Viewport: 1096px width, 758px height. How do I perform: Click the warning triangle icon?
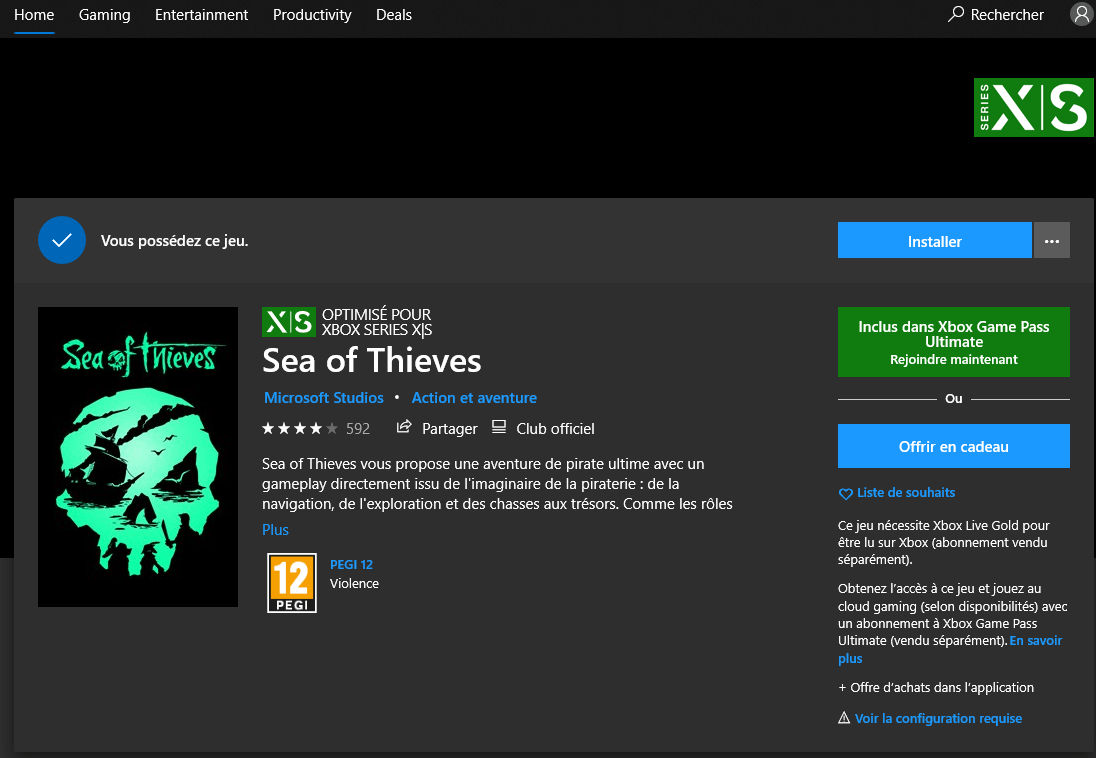click(844, 718)
